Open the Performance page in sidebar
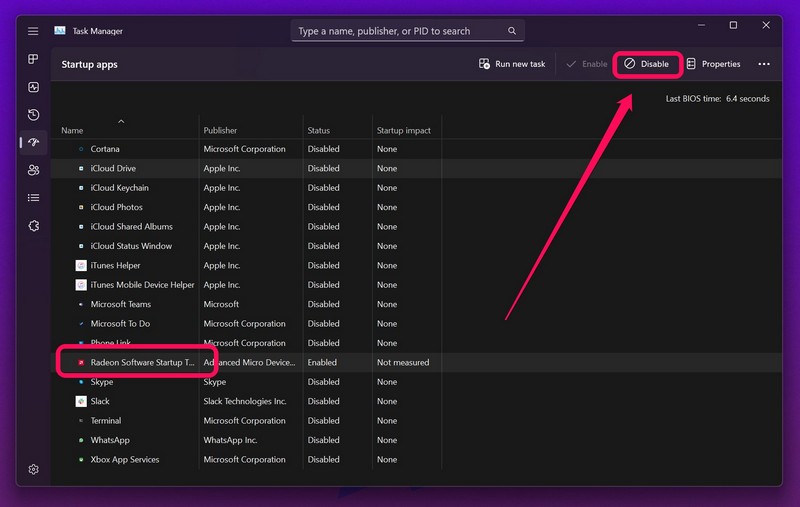Screen dimensions: 800x507 click(33, 88)
